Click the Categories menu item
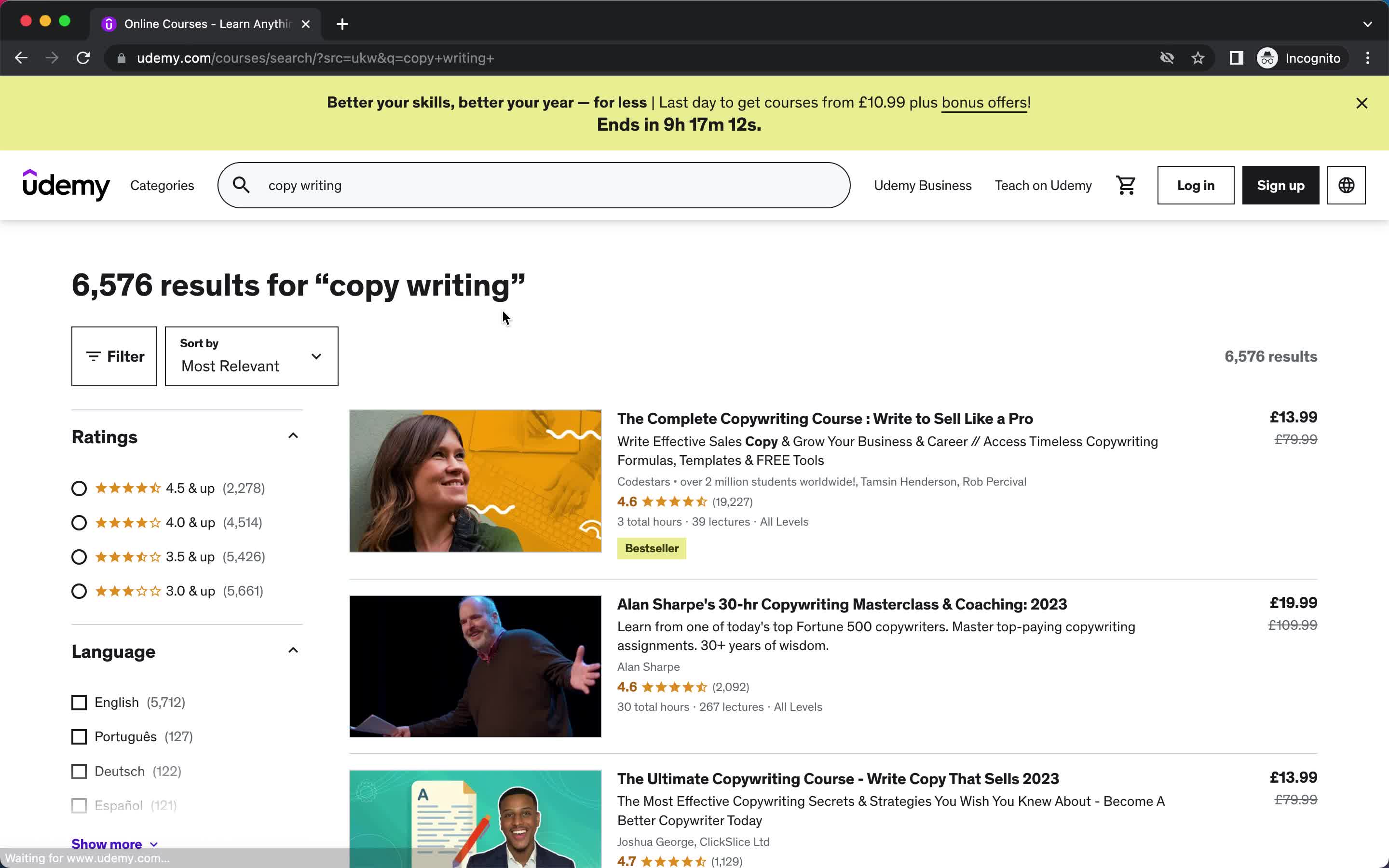The height and width of the screenshot is (868, 1389). coord(162,185)
